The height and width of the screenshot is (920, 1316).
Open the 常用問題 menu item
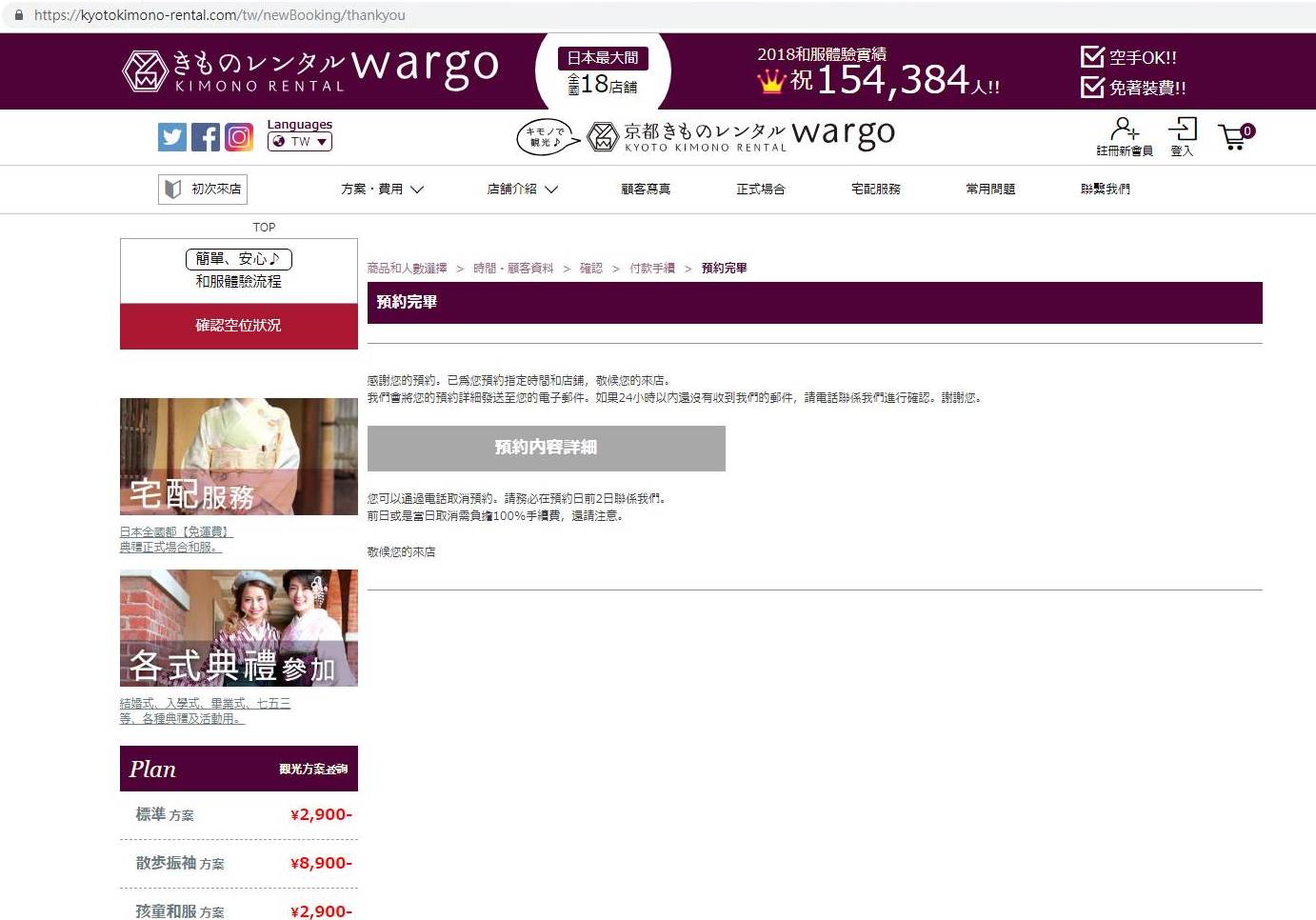(990, 189)
